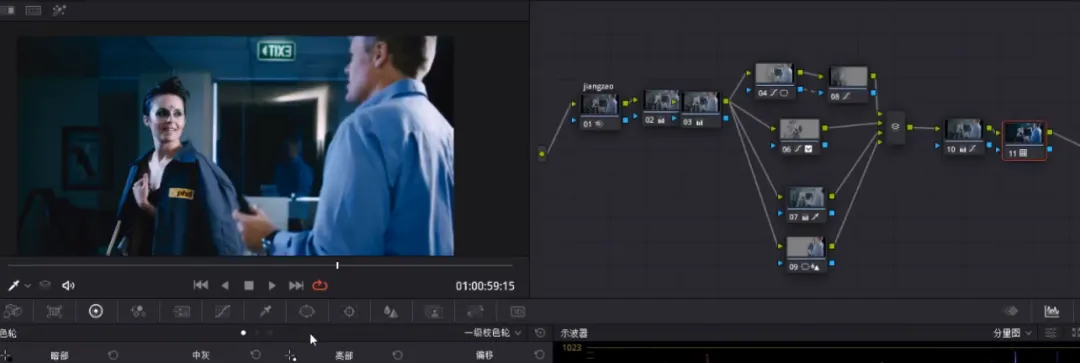Expand the 一级校色轮 mode dropdown
Screen dimensions: 1080x363
click(492, 333)
